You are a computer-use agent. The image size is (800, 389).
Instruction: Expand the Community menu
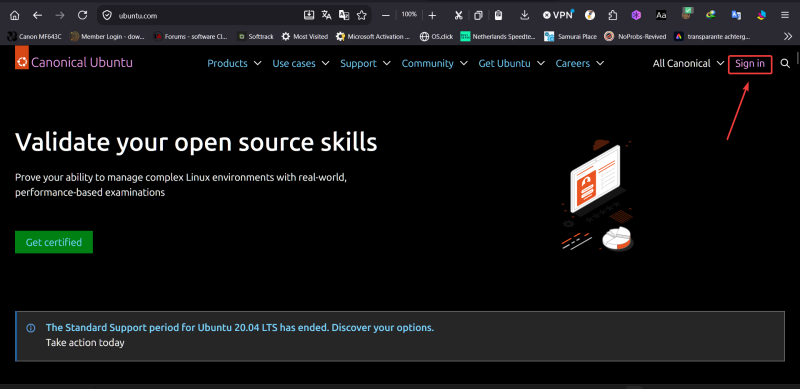click(x=434, y=63)
